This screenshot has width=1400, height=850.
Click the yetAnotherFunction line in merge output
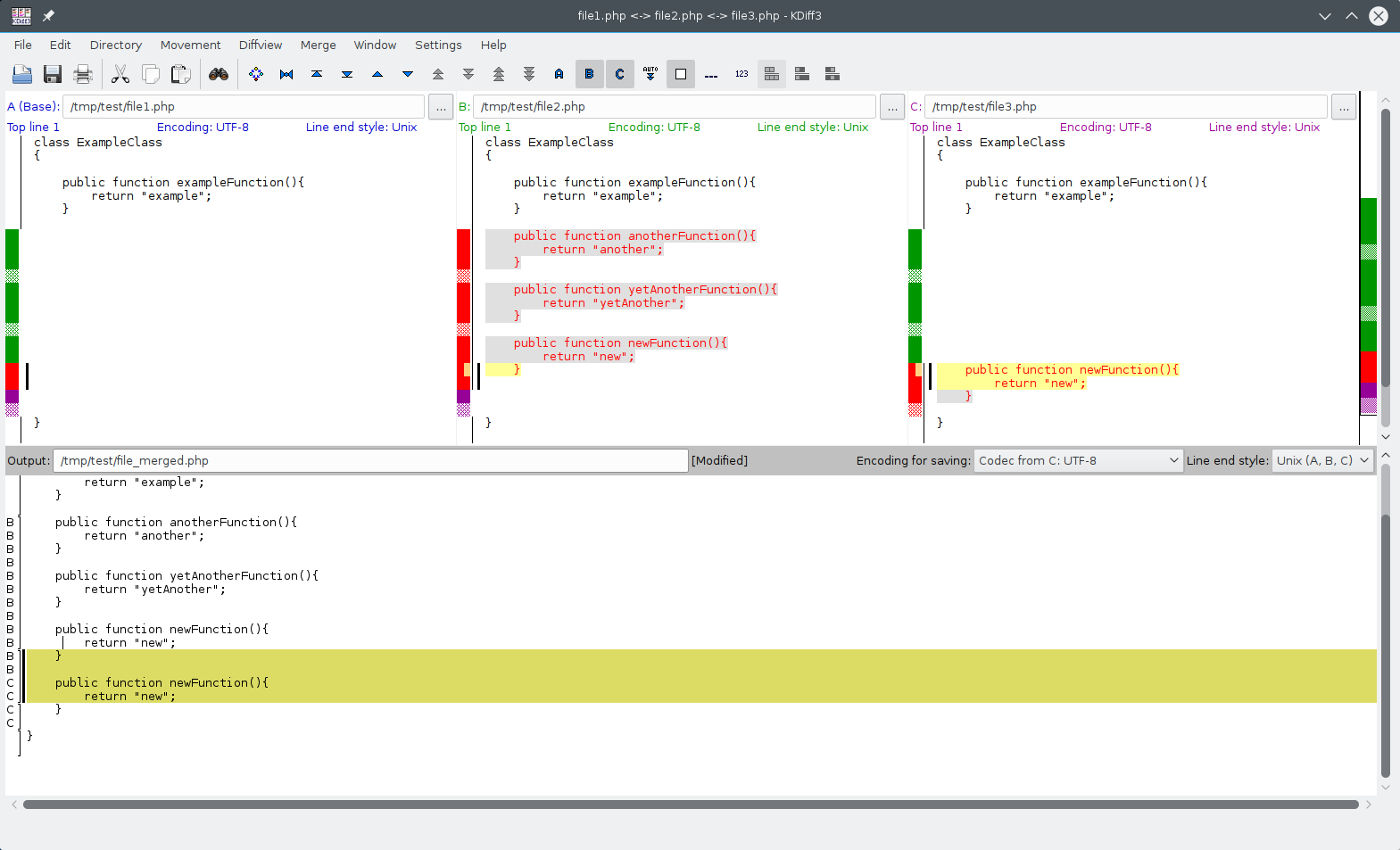click(186, 576)
